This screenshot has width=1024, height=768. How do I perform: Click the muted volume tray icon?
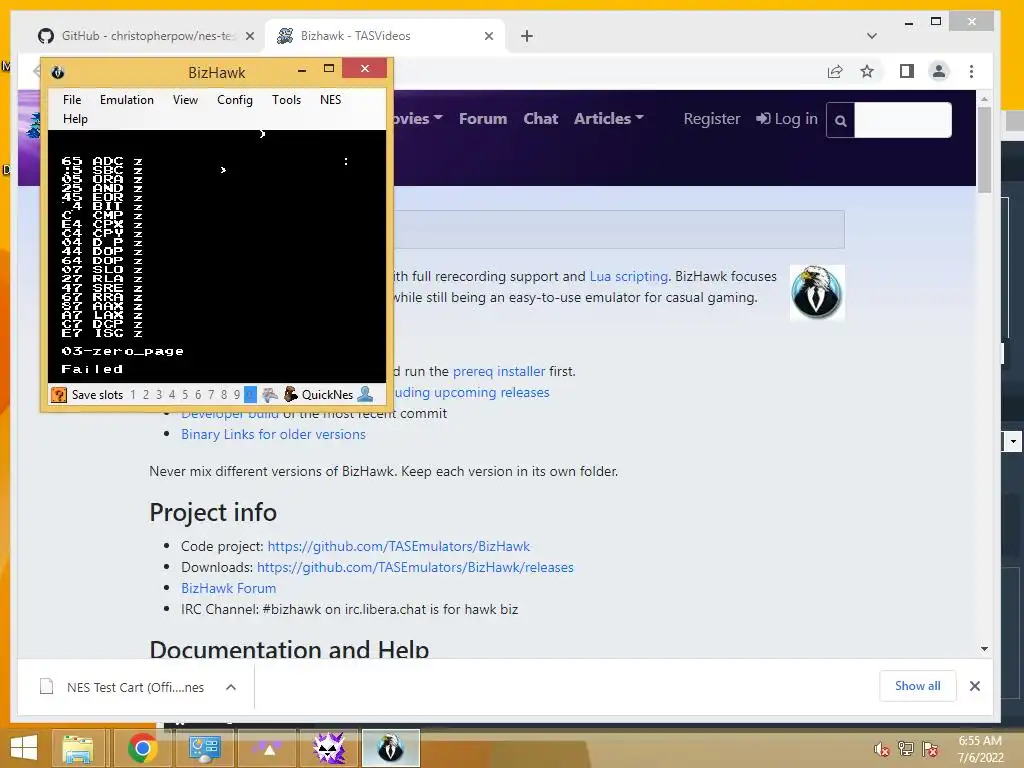tap(882, 749)
